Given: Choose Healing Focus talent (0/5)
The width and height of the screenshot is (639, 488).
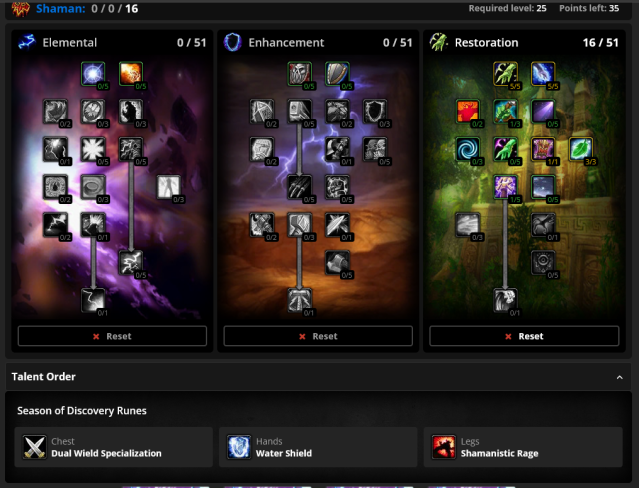Looking at the screenshot, I should 505,149.
